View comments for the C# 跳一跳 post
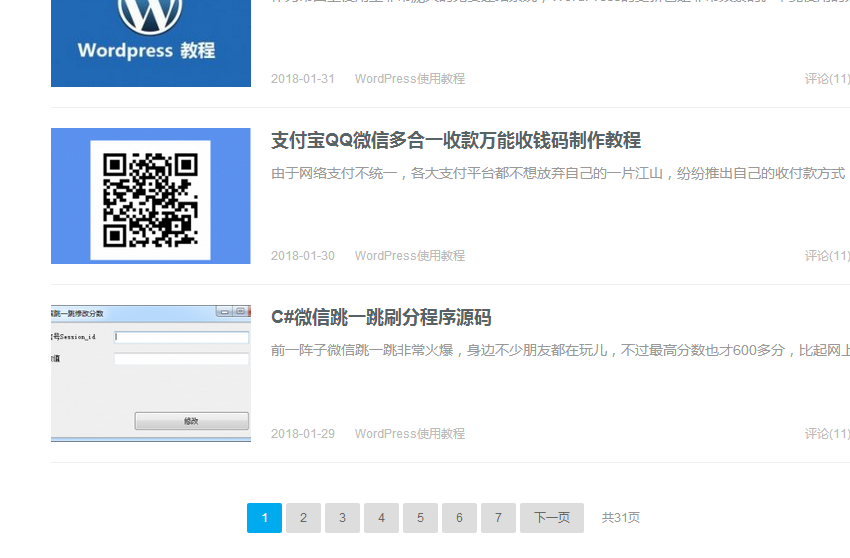 click(x=826, y=434)
